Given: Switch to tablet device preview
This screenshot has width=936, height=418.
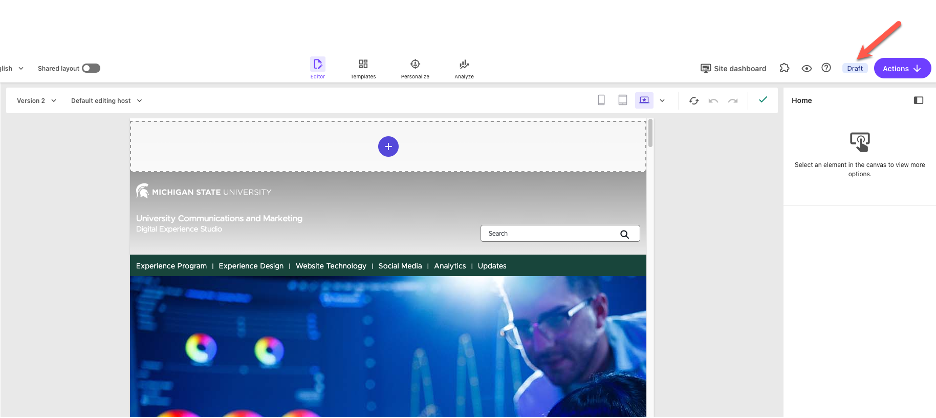Looking at the screenshot, I should pyautogui.click(x=622, y=100).
